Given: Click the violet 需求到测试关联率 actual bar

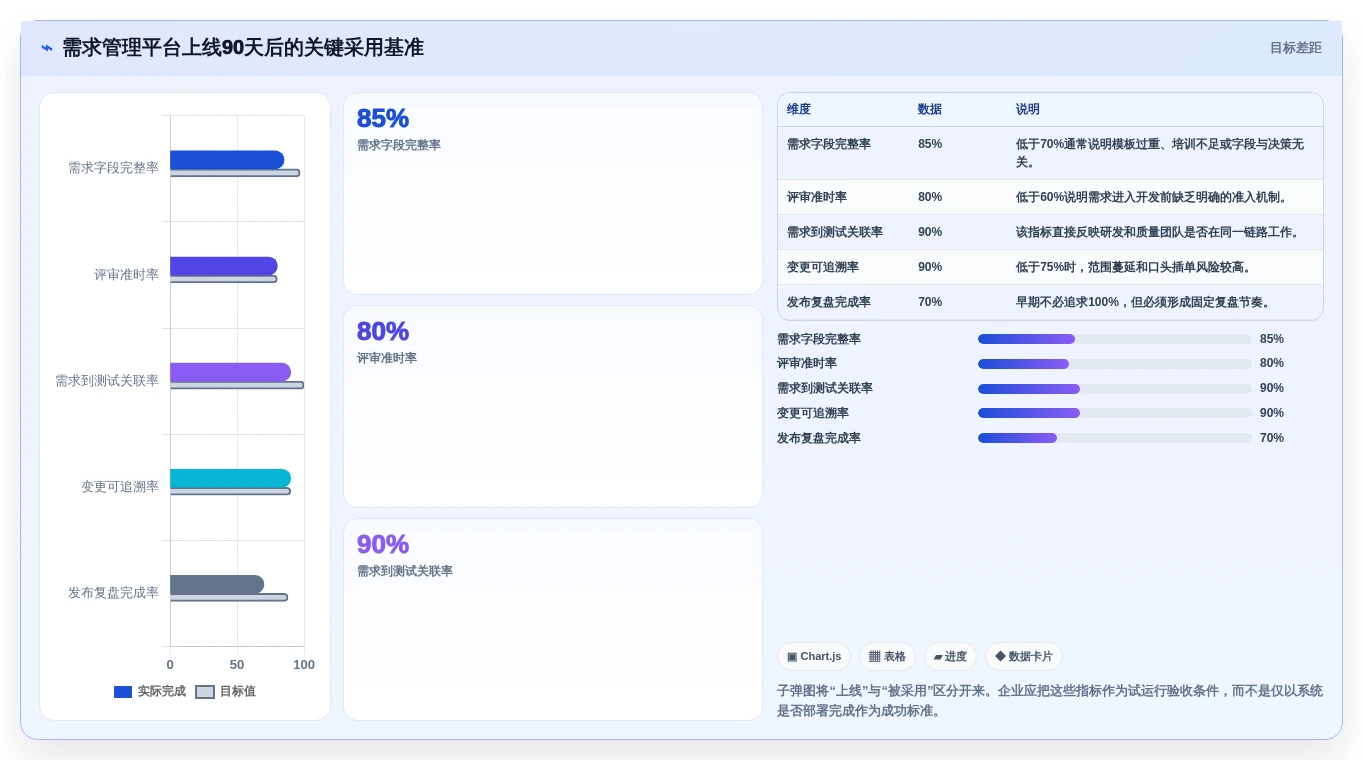Looking at the screenshot, I should click(230, 372).
